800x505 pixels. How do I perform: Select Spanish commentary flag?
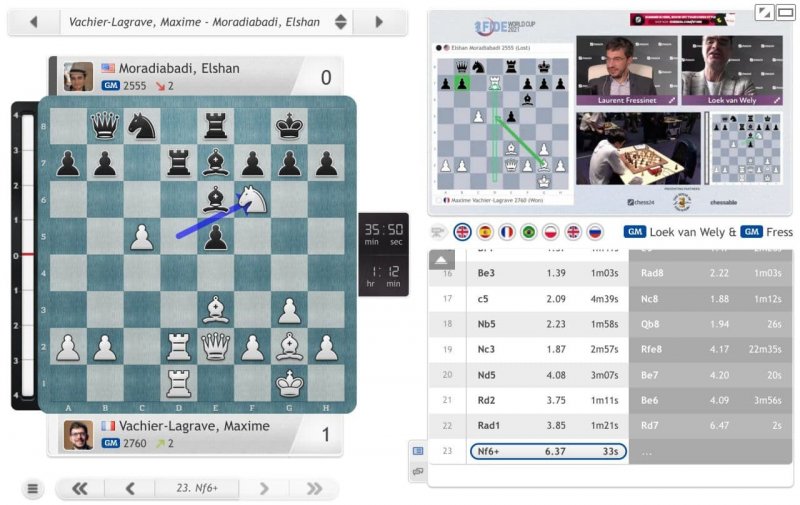484,231
